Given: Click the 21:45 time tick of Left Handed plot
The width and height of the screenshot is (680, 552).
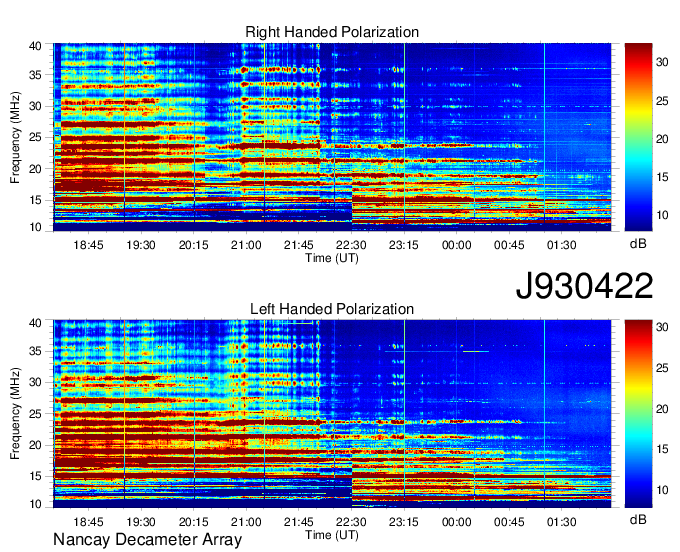Looking at the screenshot, I should tap(298, 522).
